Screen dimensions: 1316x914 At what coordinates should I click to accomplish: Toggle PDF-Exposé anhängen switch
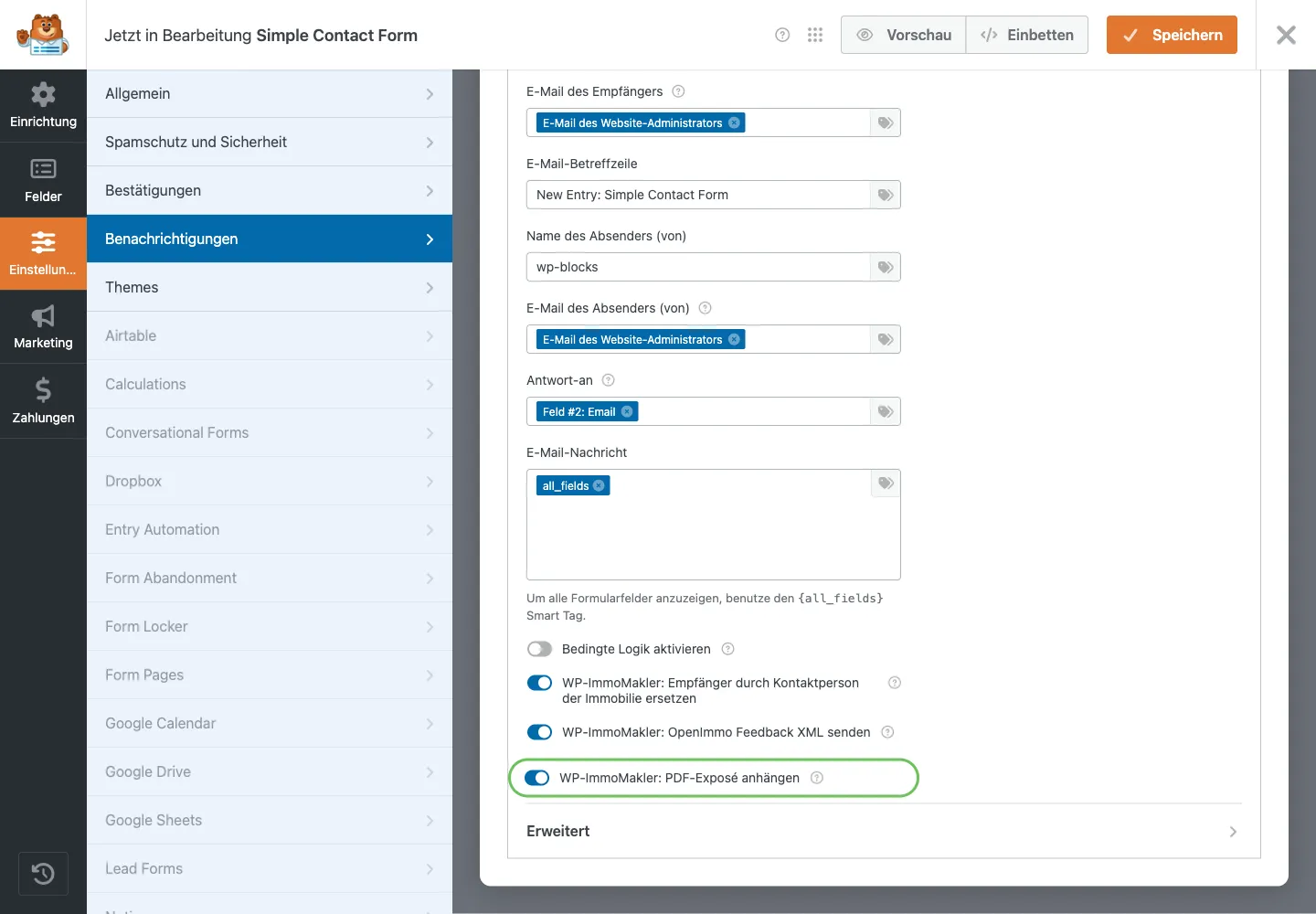click(536, 778)
